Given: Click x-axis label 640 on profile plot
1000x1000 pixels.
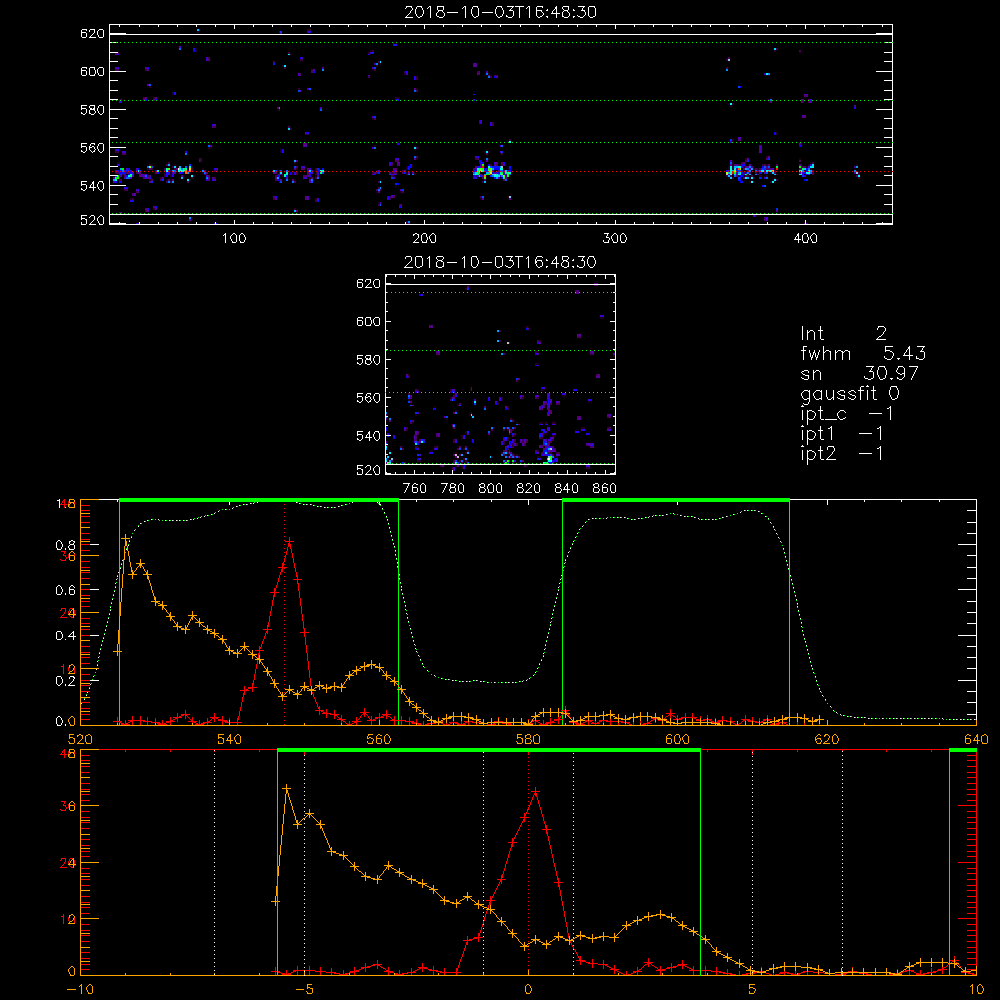Looking at the screenshot, I should pyautogui.click(x=976, y=739).
